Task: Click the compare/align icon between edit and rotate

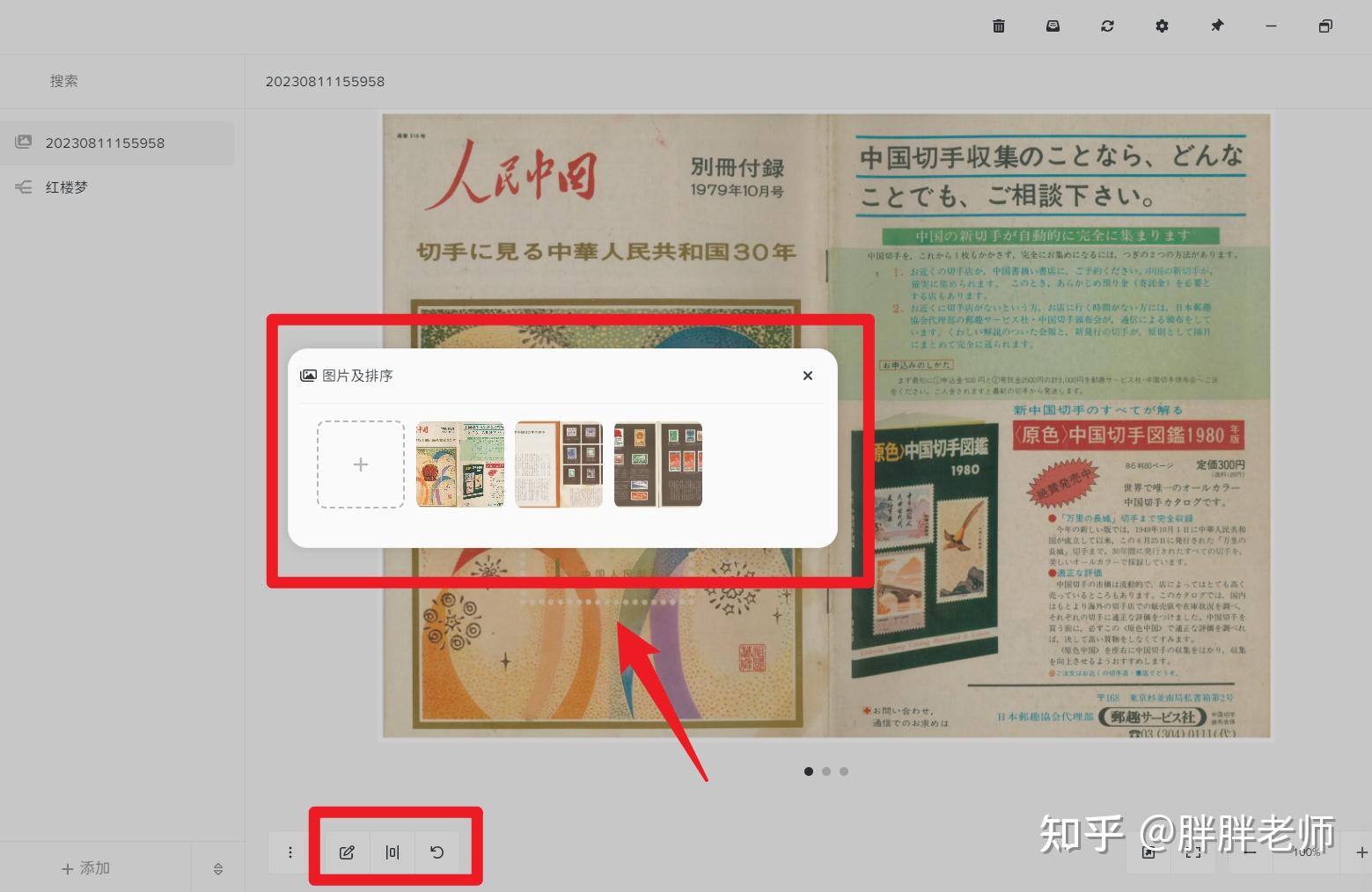Action: [393, 852]
